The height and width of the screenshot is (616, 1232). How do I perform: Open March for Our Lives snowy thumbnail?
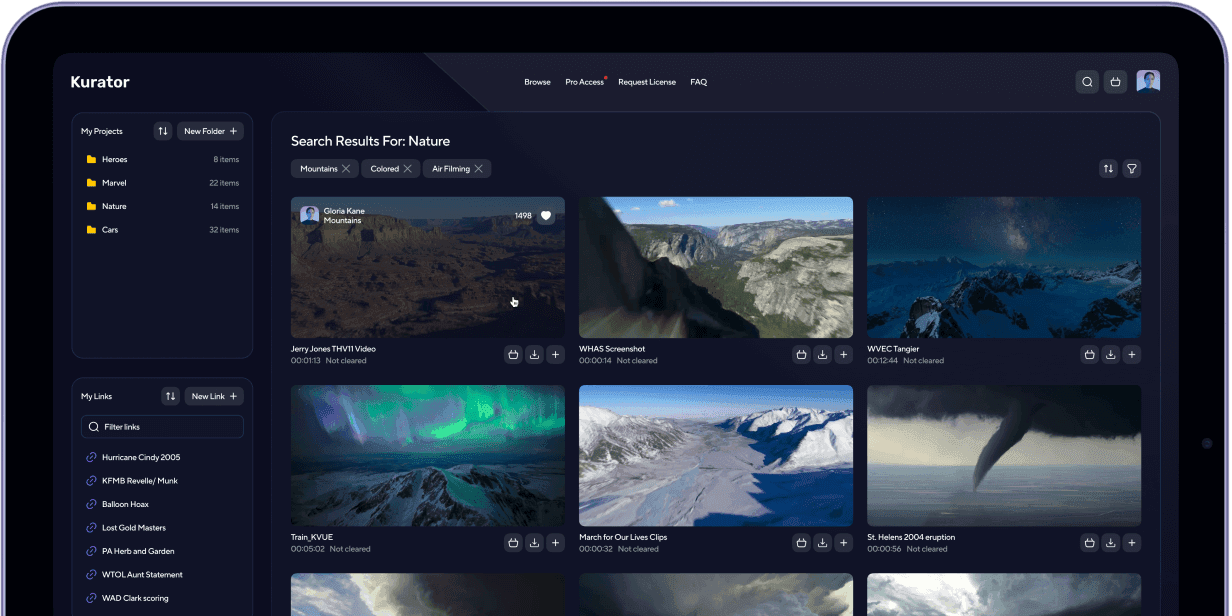pos(716,456)
